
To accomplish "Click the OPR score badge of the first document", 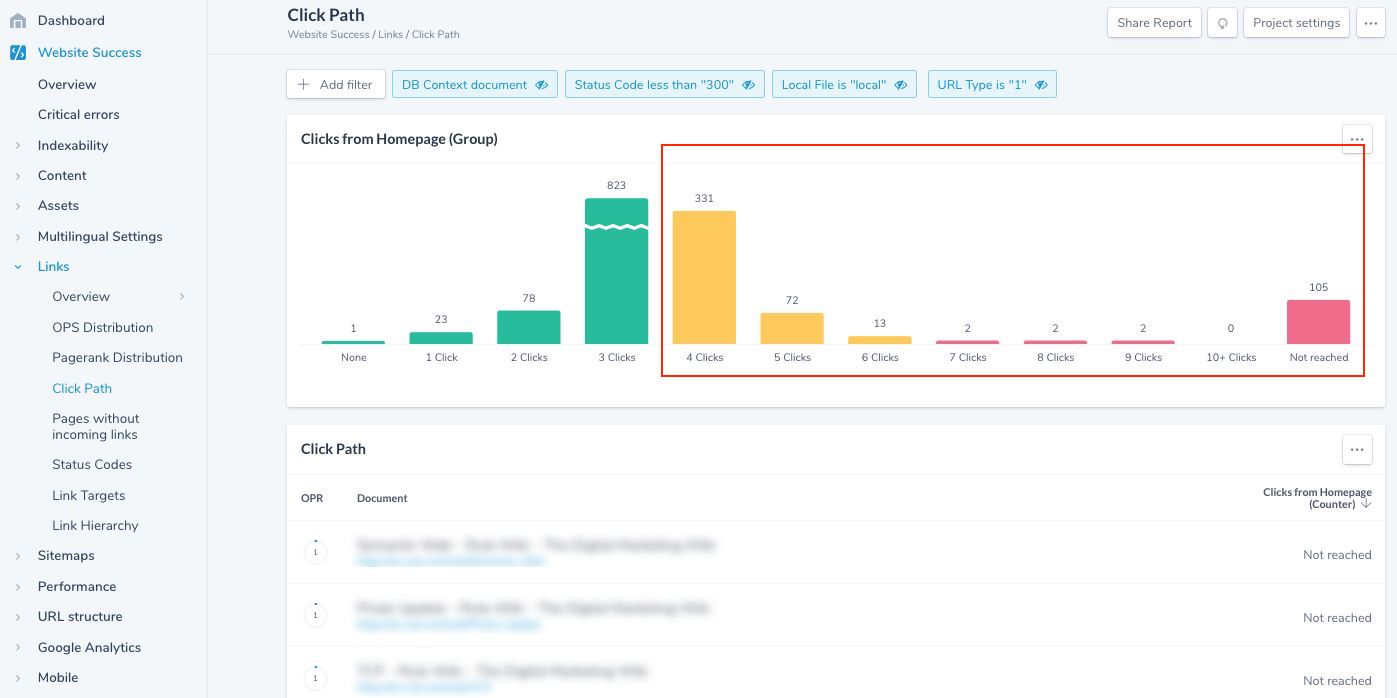I will click(x=315, y=551).
